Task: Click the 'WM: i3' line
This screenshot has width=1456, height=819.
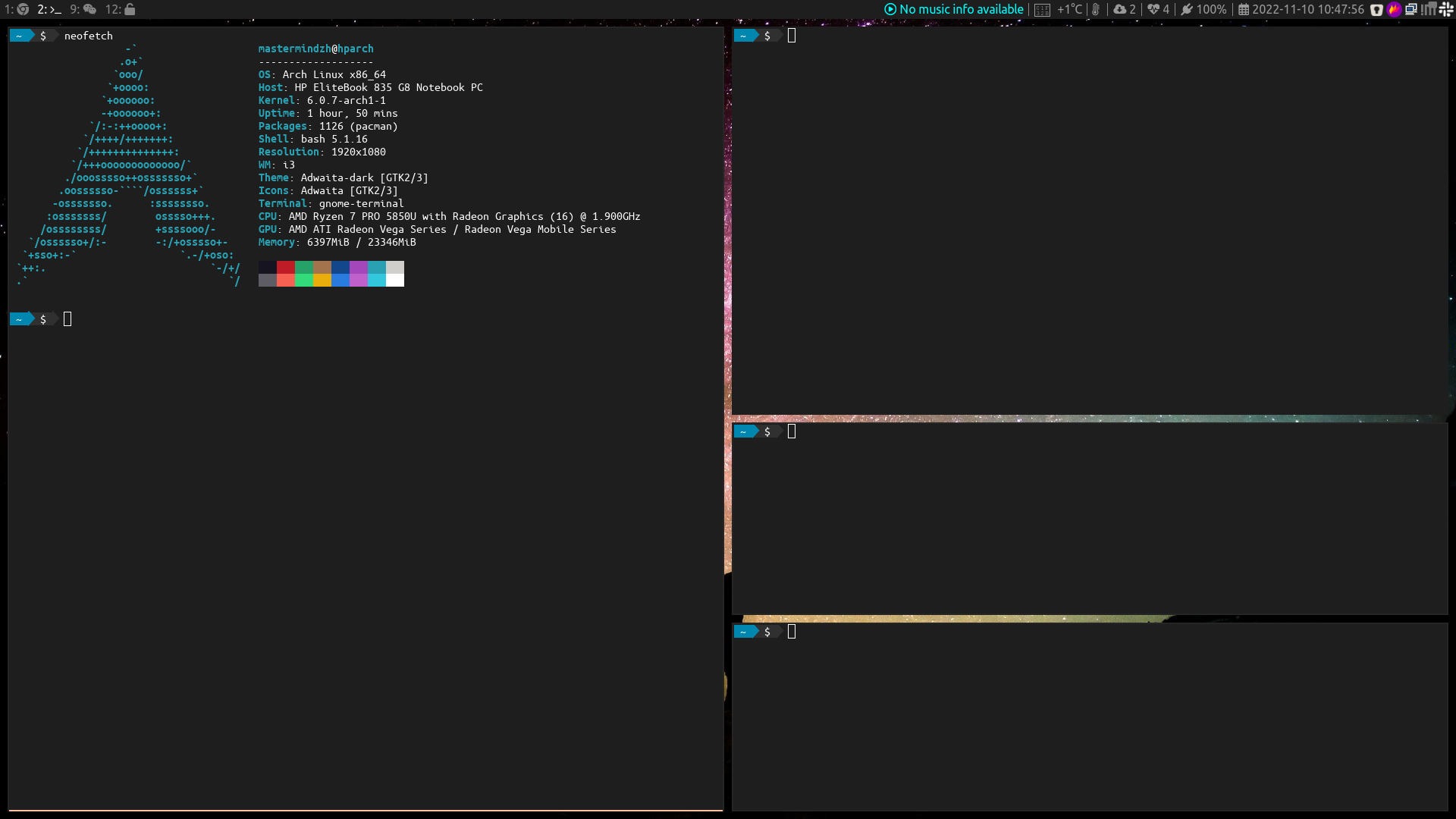Action: tap(276, 165)
